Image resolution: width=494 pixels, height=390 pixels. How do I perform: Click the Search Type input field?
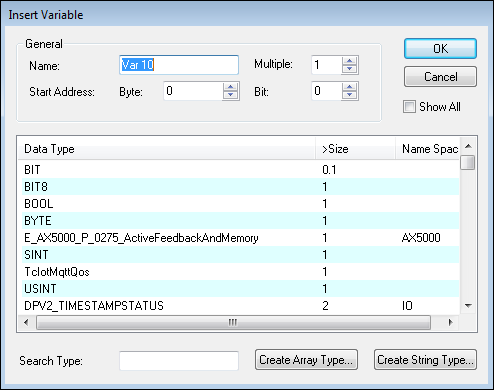(x=179, y=360)
